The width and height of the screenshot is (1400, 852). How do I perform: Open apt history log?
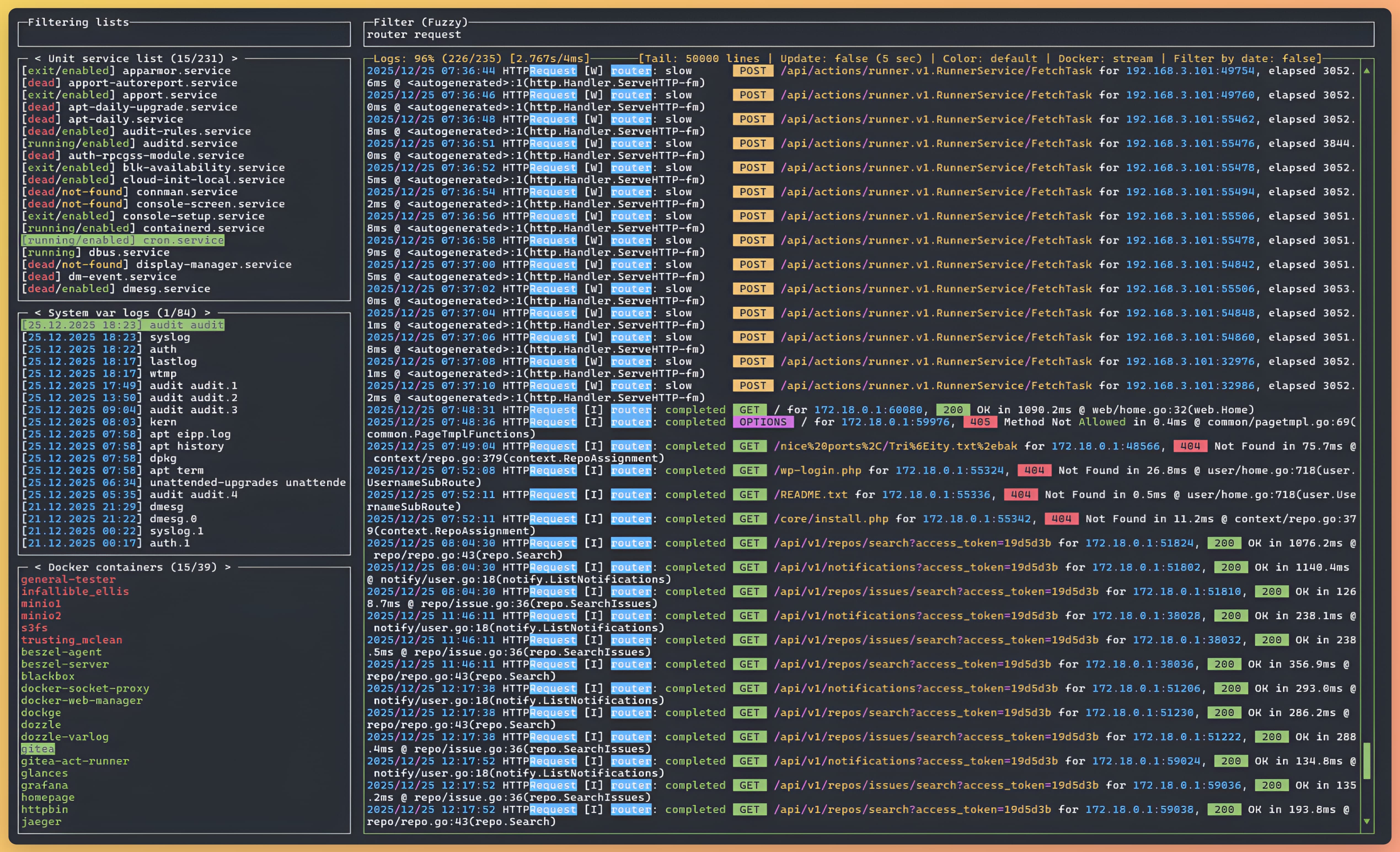(x=123, y=446)
